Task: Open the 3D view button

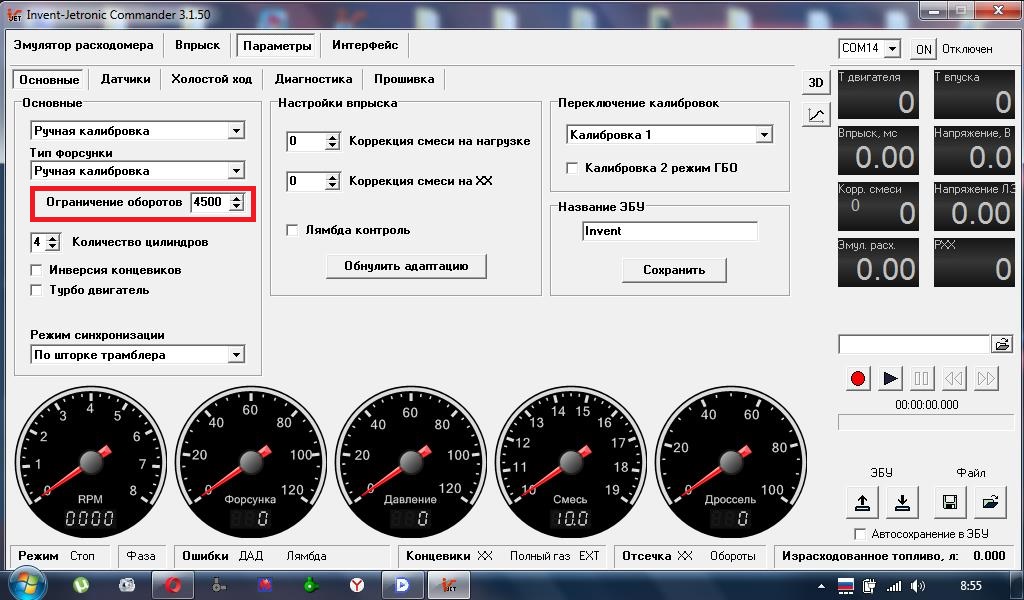Action: 816,82
